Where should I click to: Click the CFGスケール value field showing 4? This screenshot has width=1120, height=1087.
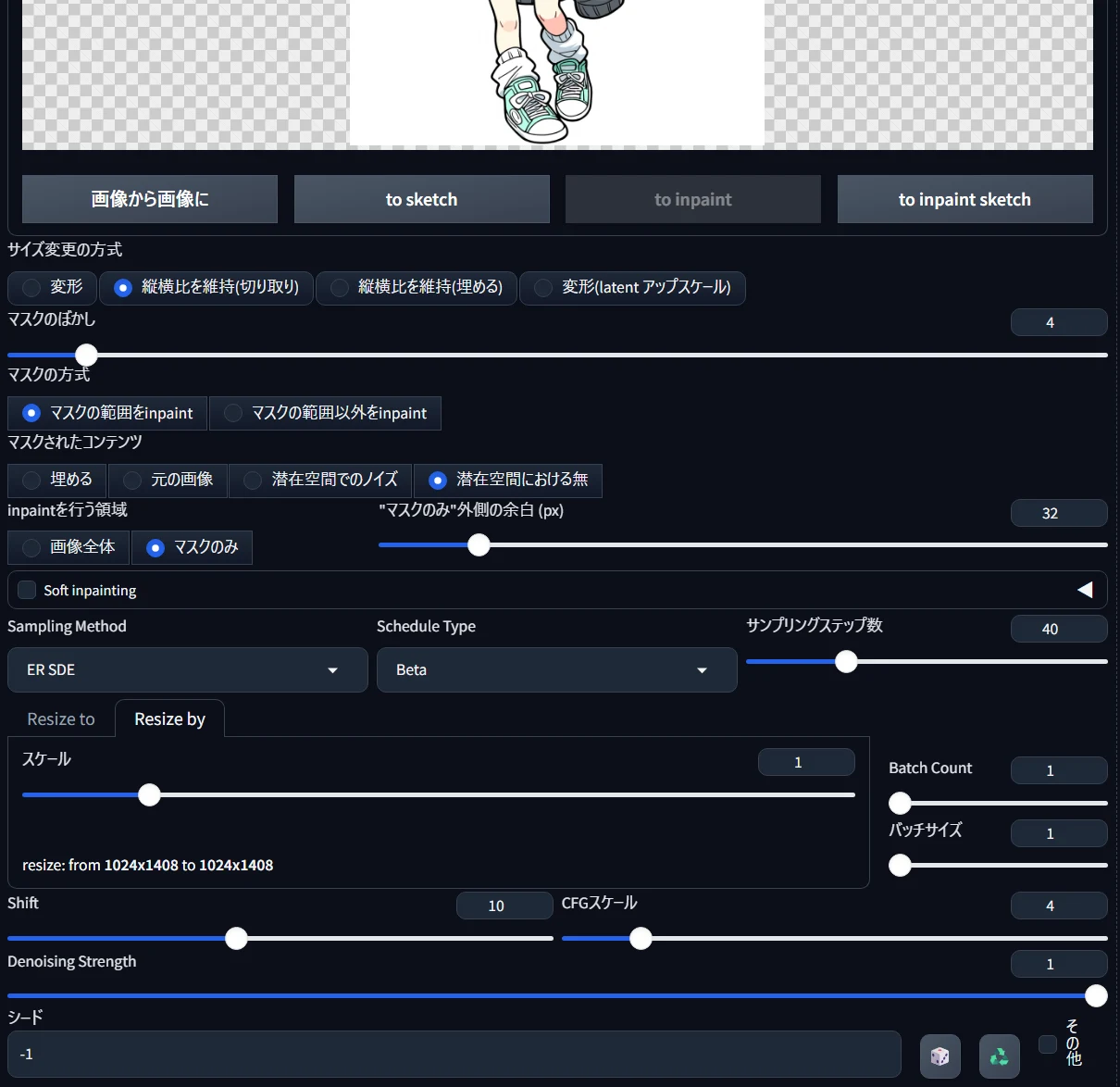tap(1059, 906)
